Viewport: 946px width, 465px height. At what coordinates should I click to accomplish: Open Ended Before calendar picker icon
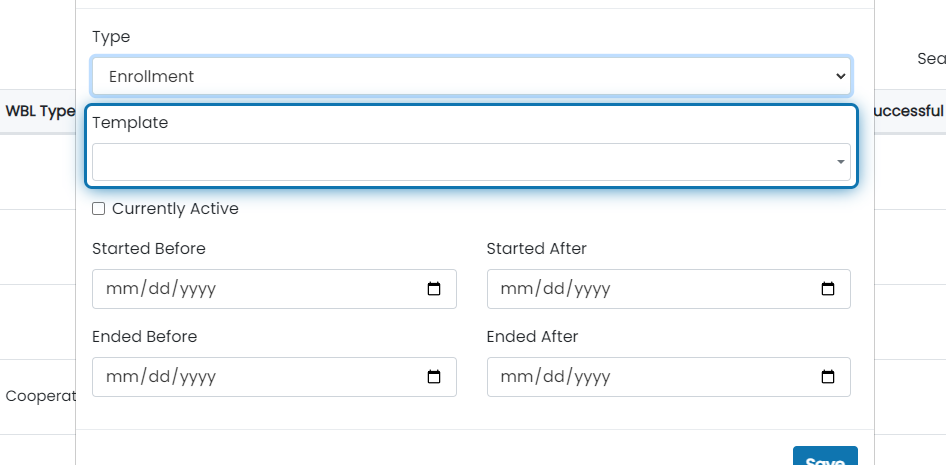coord(434,377)
